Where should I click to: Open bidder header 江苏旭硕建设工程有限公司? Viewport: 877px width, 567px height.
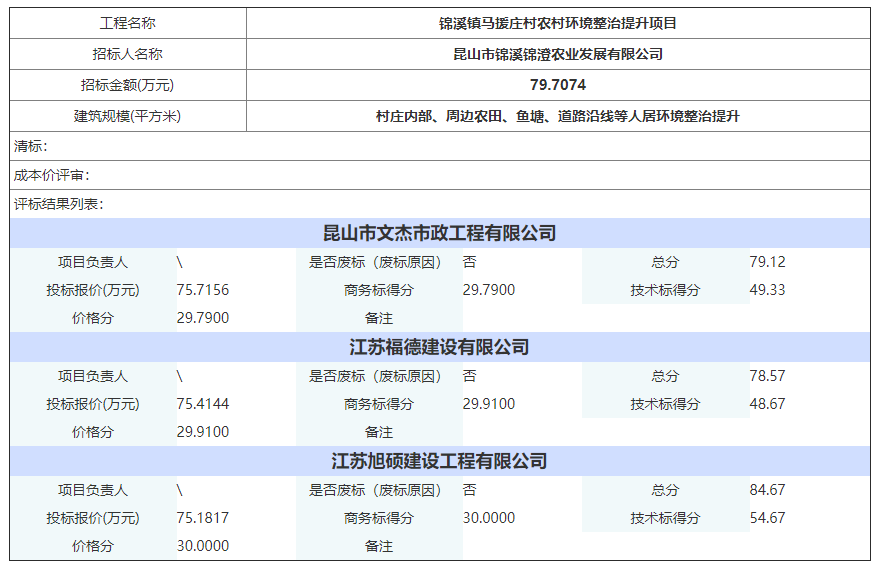pos(439,461)
